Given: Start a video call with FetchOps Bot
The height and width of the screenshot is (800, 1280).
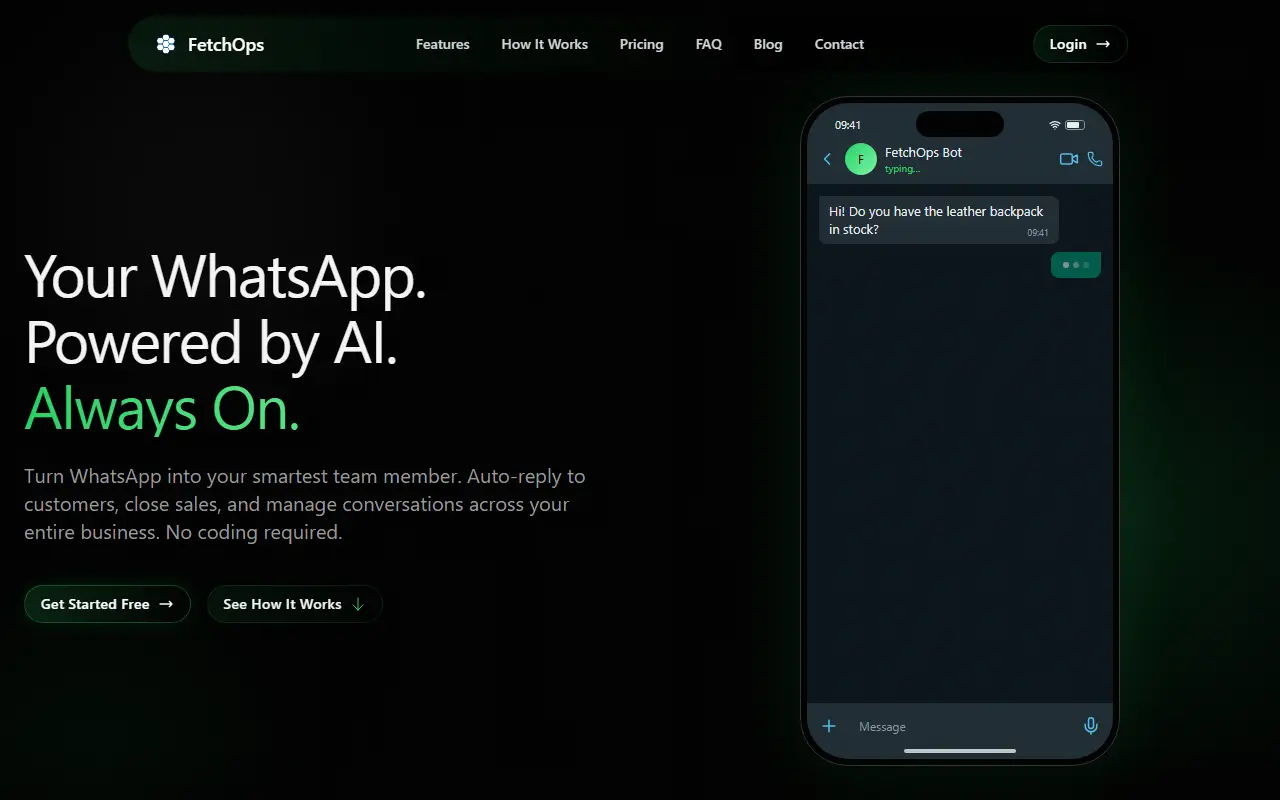Looking at the screenshot, I should tap(1069, 159).
